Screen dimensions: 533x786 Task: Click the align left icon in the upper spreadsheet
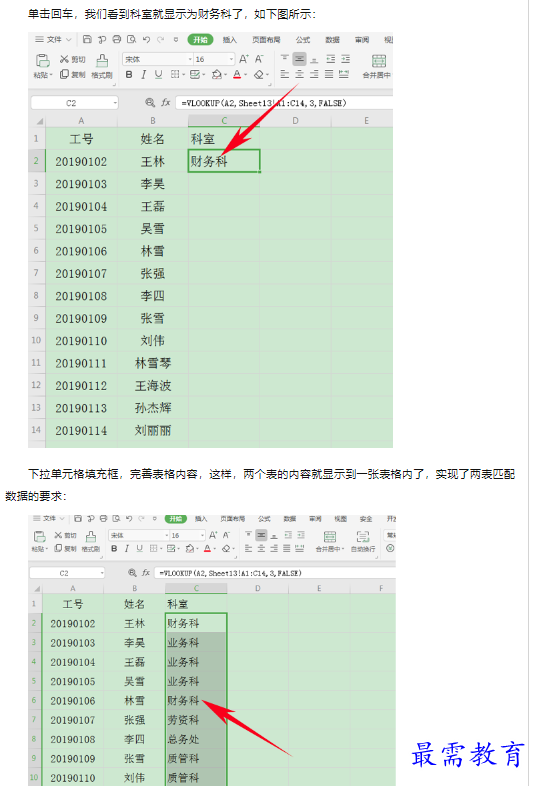[284, 75]
